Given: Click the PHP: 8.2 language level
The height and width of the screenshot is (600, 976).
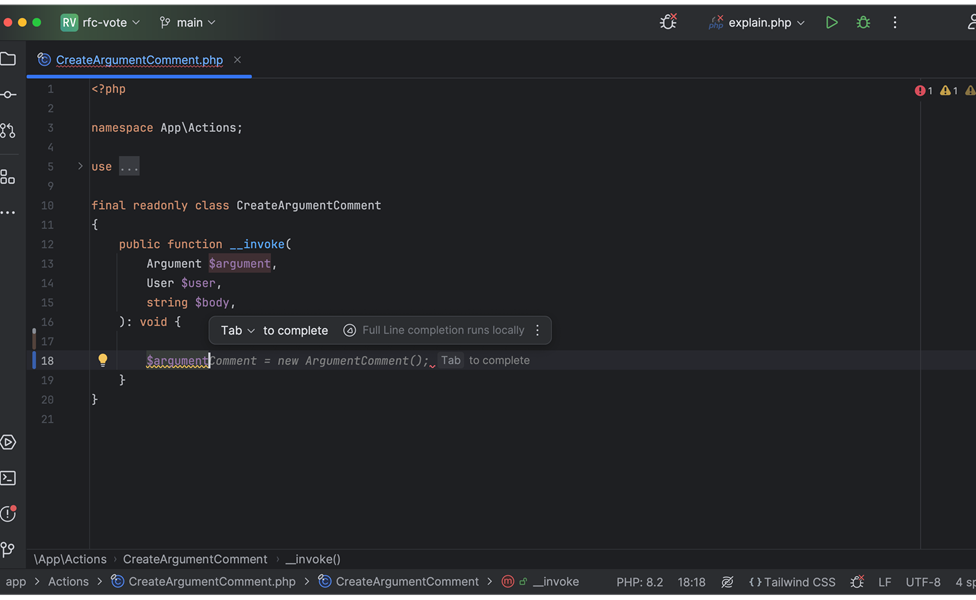Looking at the screenshot, I should (639, 582).
